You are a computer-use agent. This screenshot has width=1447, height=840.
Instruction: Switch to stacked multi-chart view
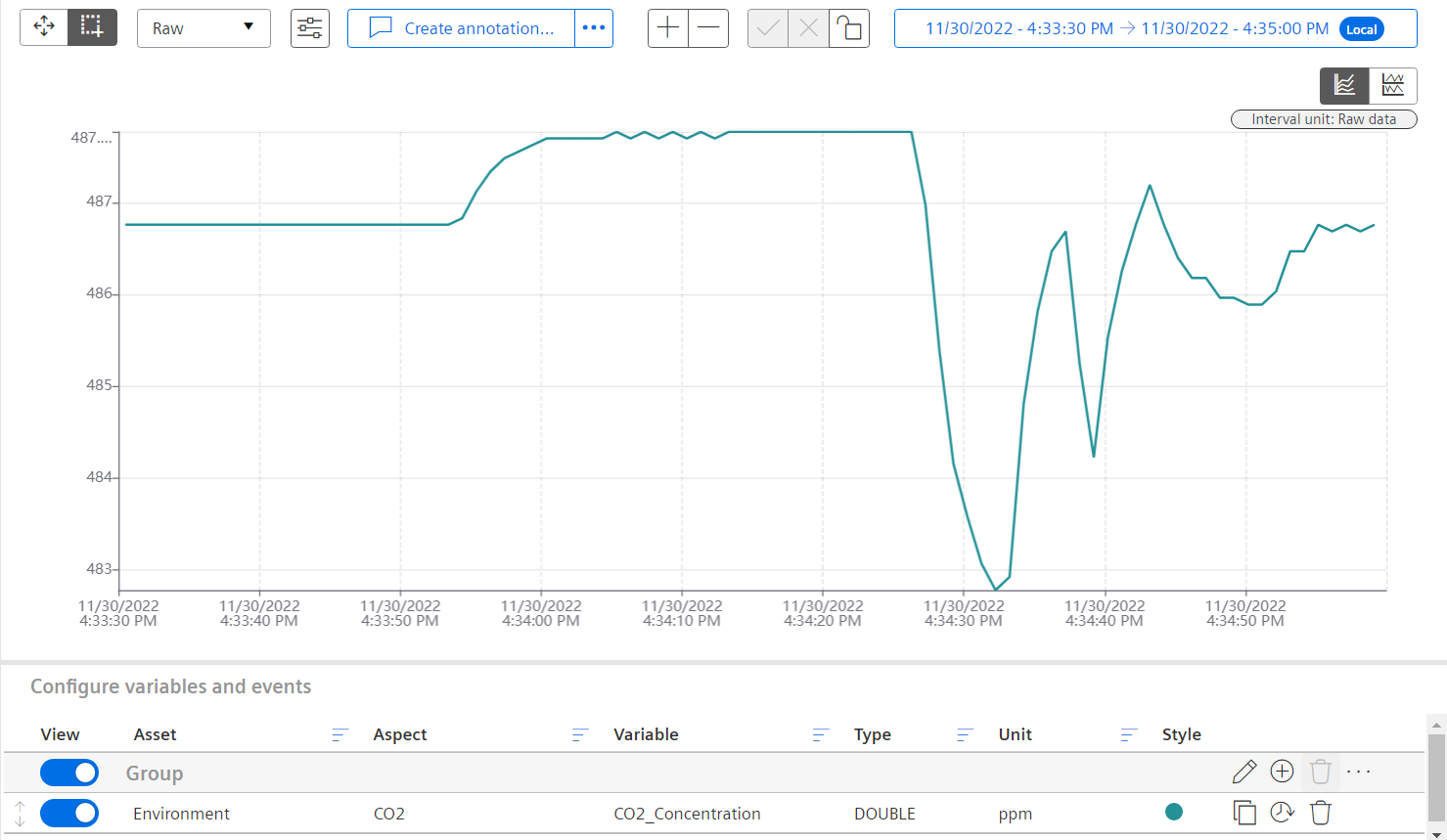pyautogui.click(x=1393, y=85)
